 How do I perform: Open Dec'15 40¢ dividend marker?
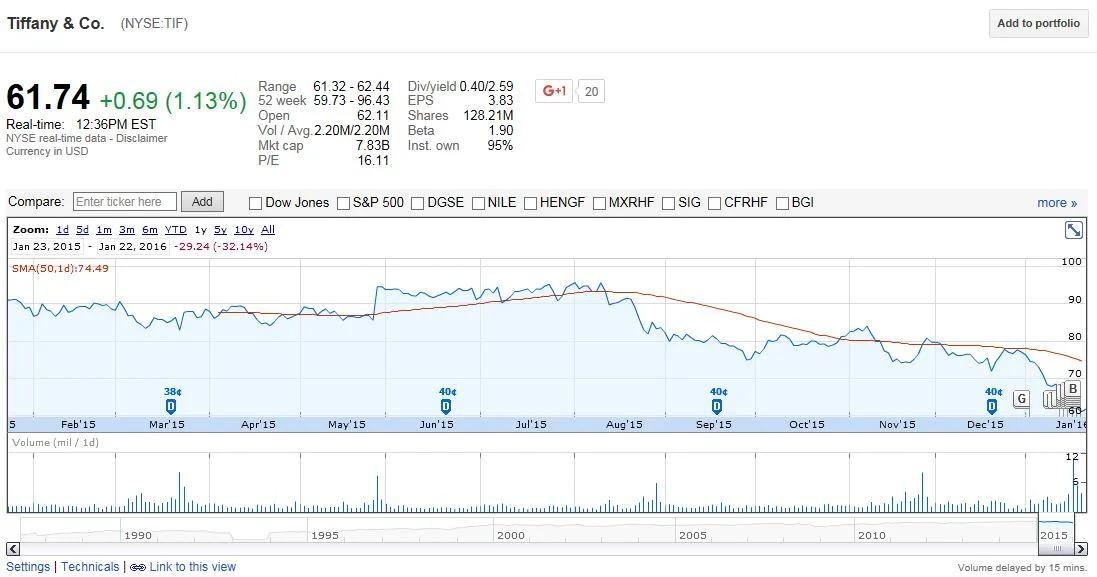point(992,406)
